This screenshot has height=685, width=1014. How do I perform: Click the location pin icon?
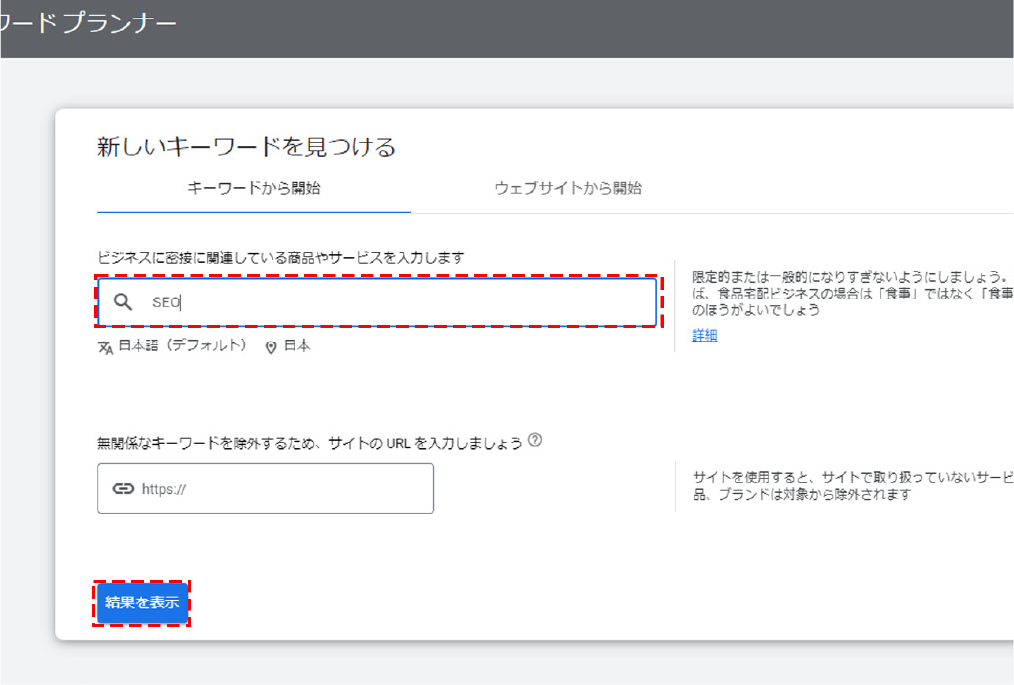click(271, 347)
